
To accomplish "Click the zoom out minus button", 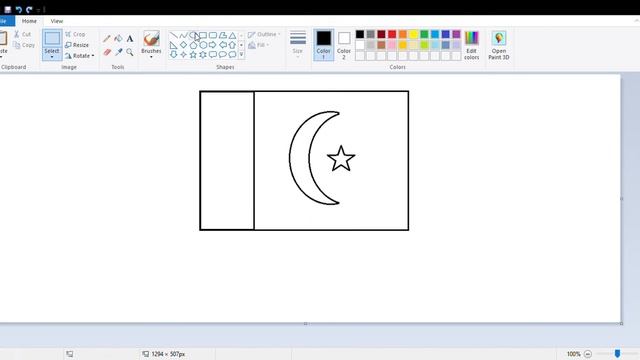I will pos(588,354).
